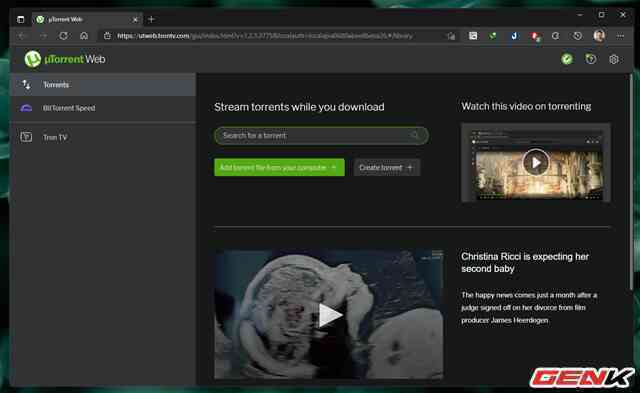Click the magnifier icon in search field
The width and height of the screenshot is (640, 393).
pyautogui.click(x=414, y=135)
